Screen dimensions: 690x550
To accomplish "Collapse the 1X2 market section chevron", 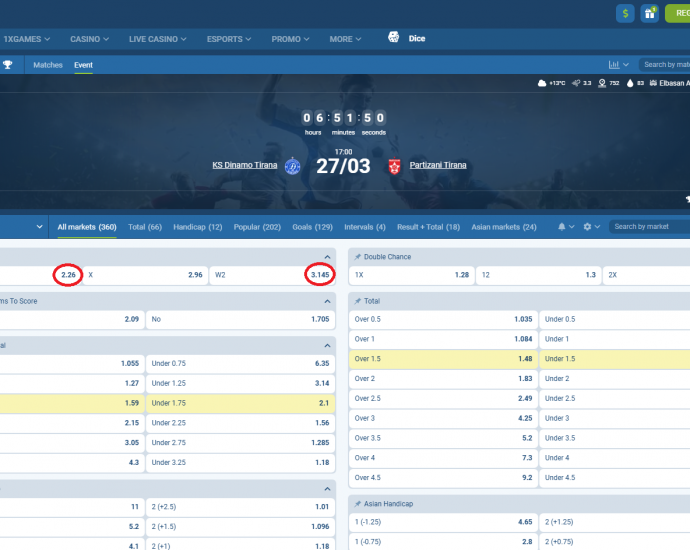I will (327, 257).
